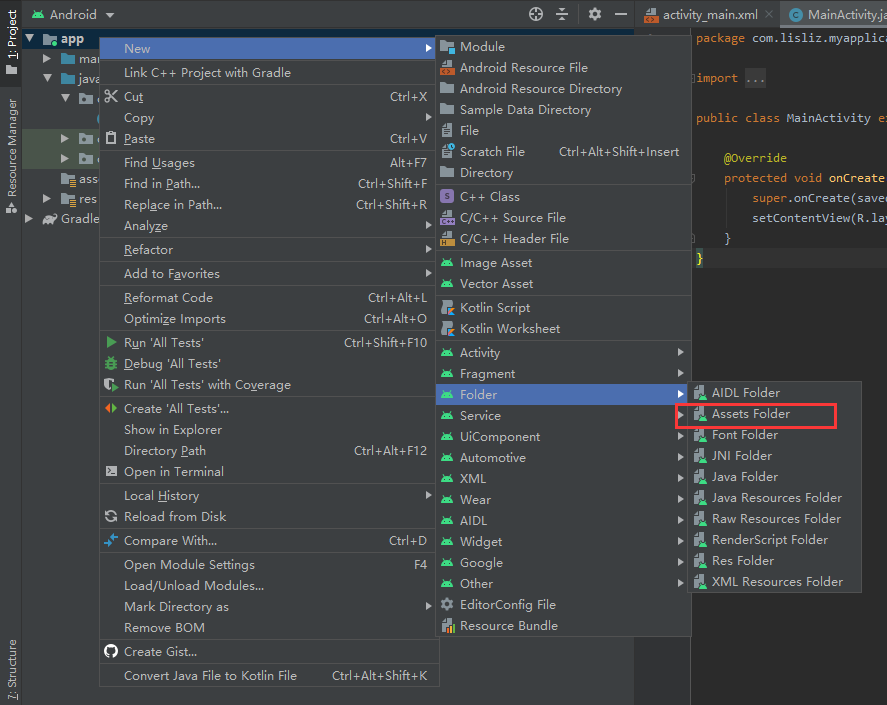Collapse the java folder node
This screenshot has height=705, width=887.
pos(48,78)
